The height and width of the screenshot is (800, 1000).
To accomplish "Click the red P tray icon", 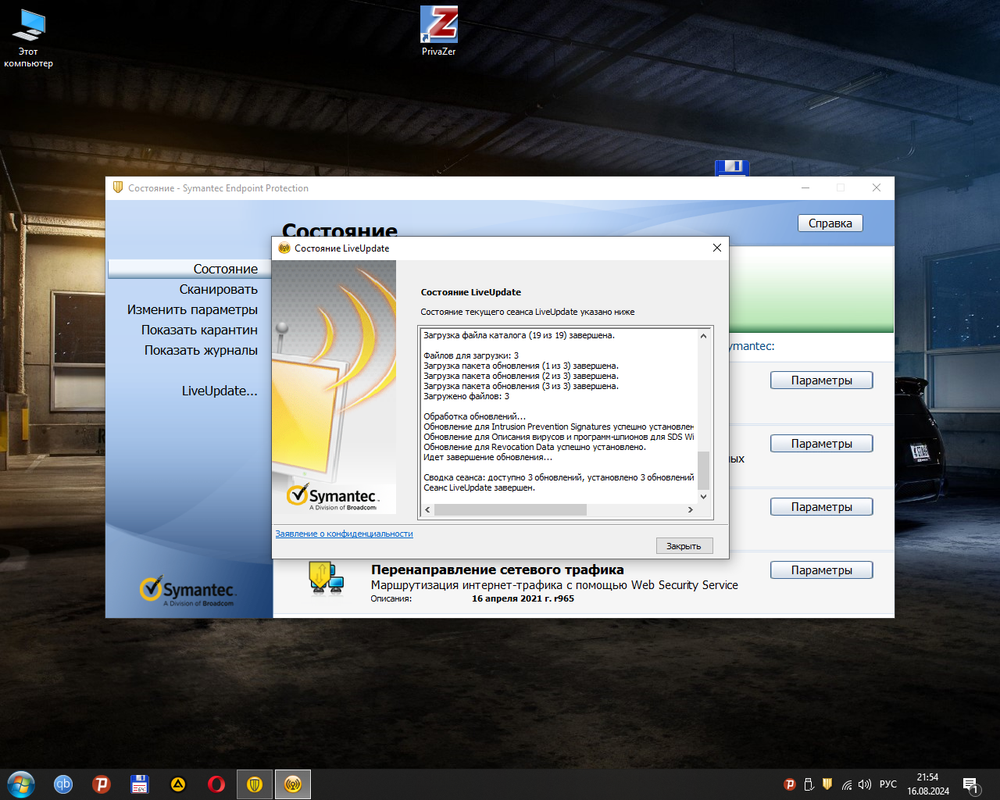I will (x=790, y=785).
